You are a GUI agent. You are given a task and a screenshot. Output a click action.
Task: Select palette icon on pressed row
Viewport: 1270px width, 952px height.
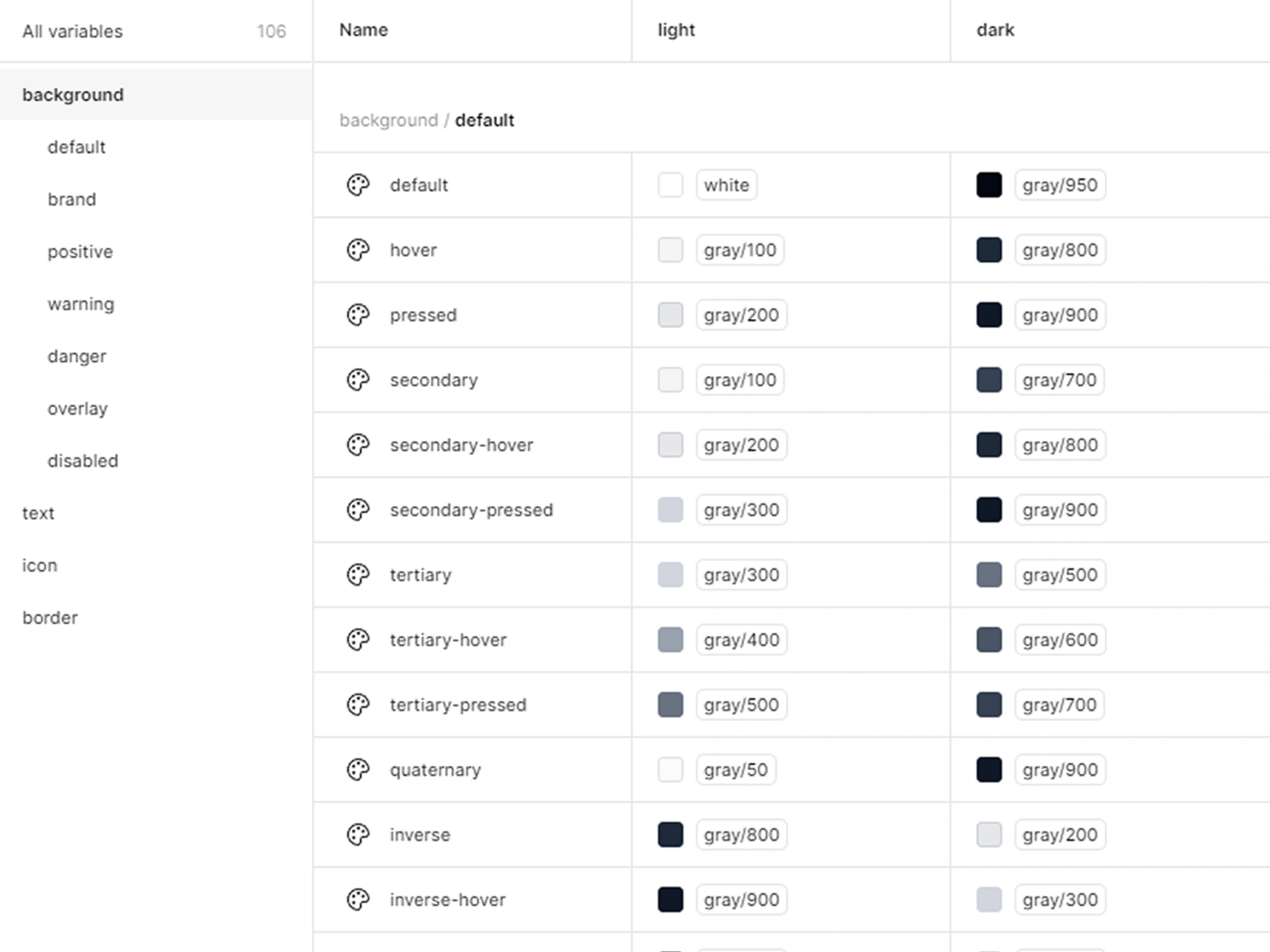357,315
